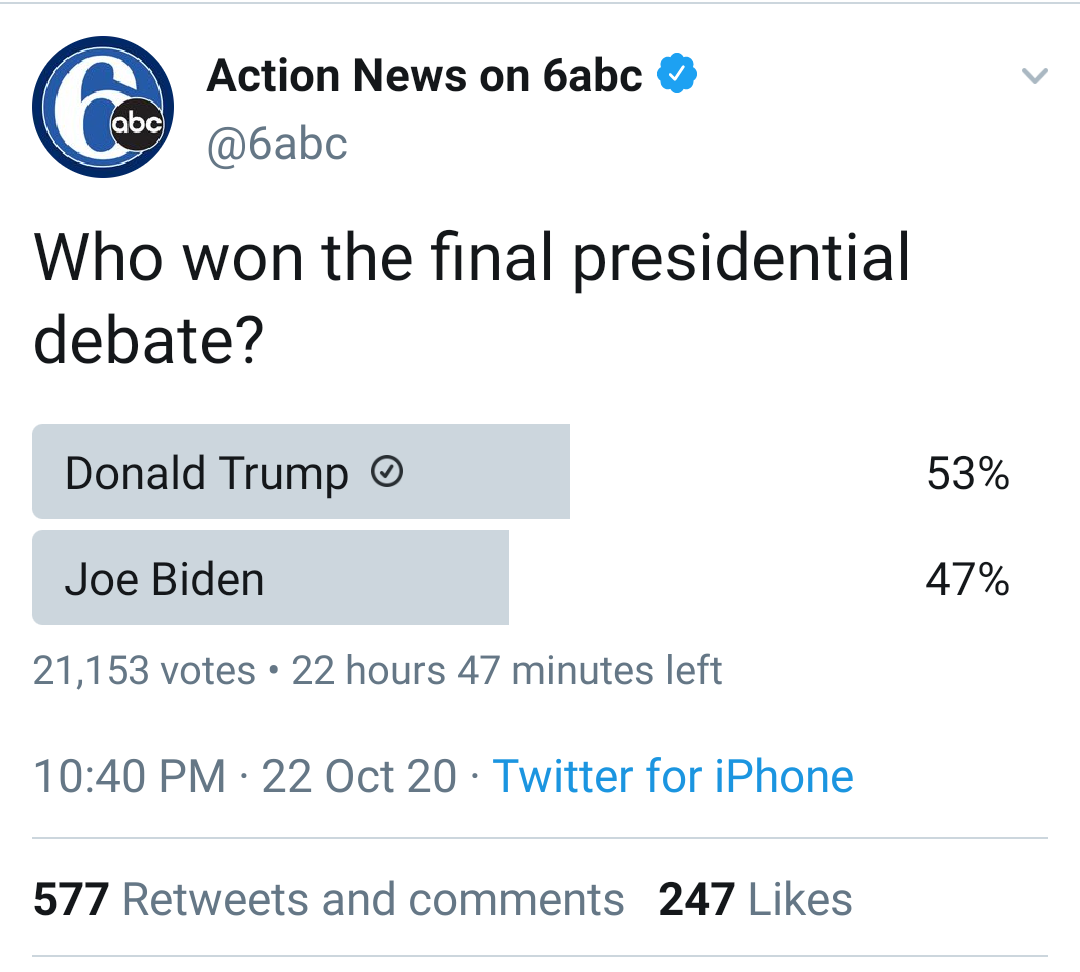Click the @6abc handle
The height and width of the screenshot is (972, 1080).
[x=277, y=144]
